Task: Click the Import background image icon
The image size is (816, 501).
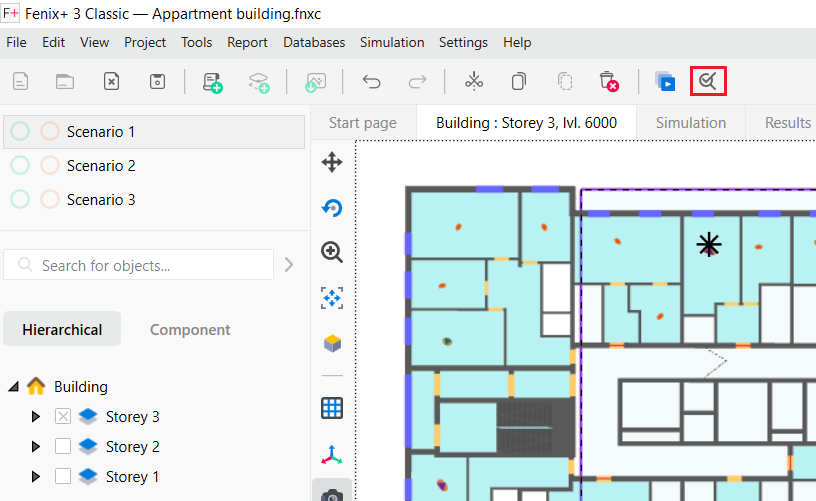Action: (315, 82)
